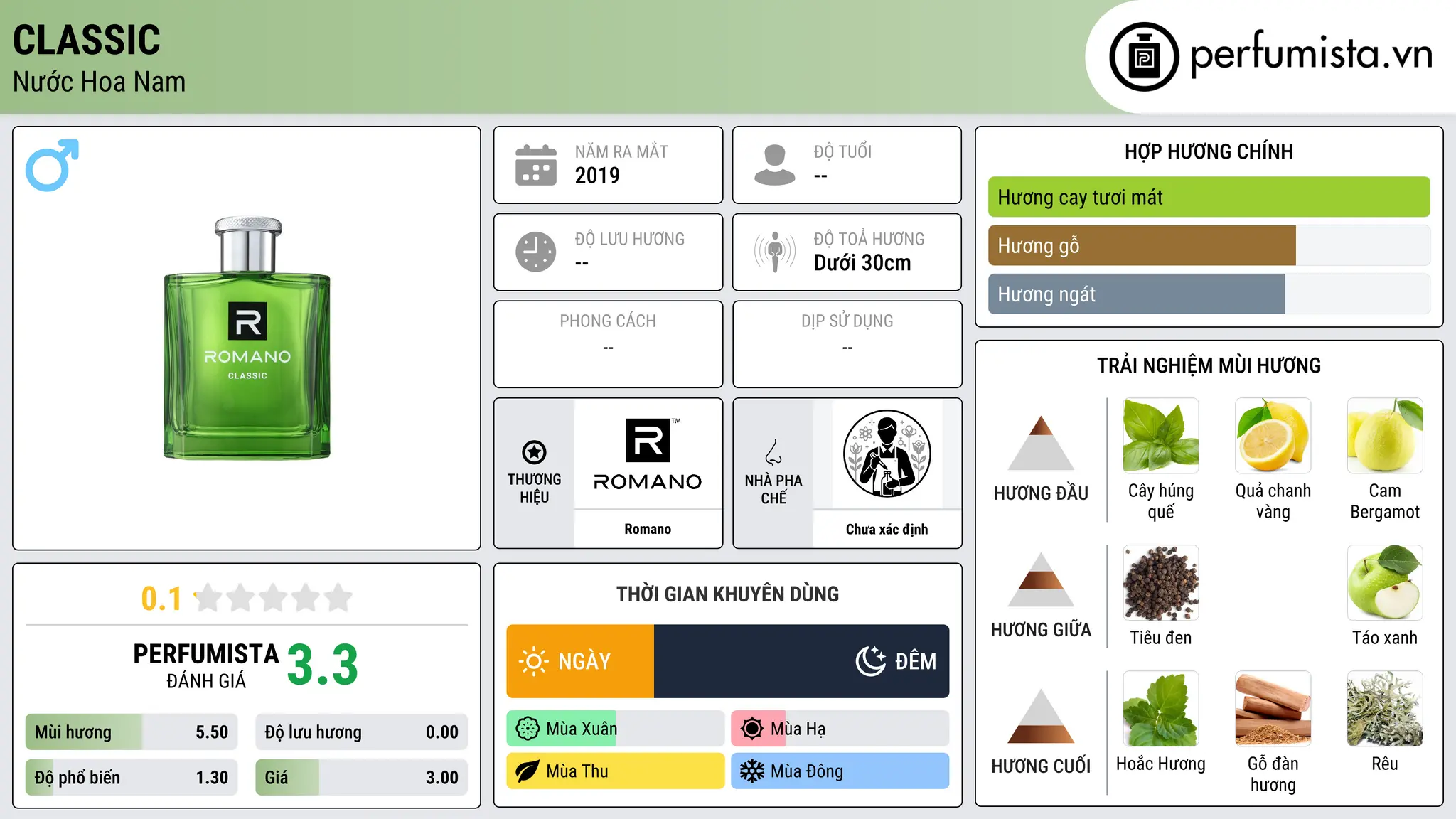Click the sun icon for Mùa Hạ
Viewport: 1456px width, 819px height.
coord(752,729)
